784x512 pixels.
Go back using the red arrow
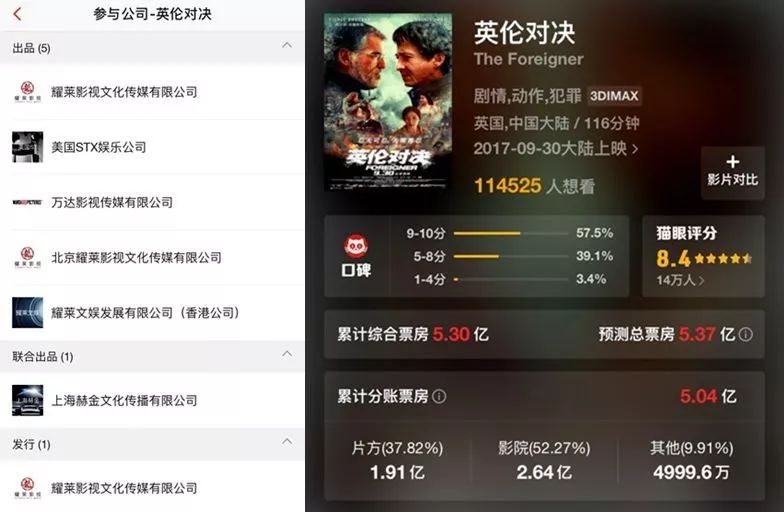(x=18, y=14)
